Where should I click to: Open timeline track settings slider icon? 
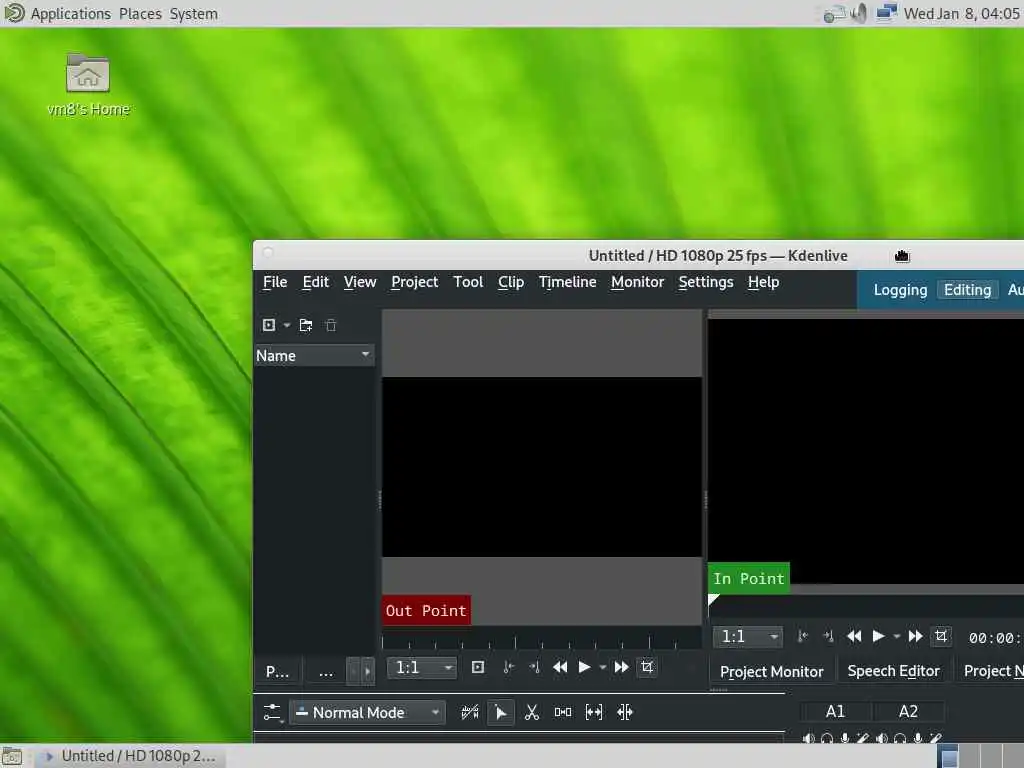coord(272,712)
